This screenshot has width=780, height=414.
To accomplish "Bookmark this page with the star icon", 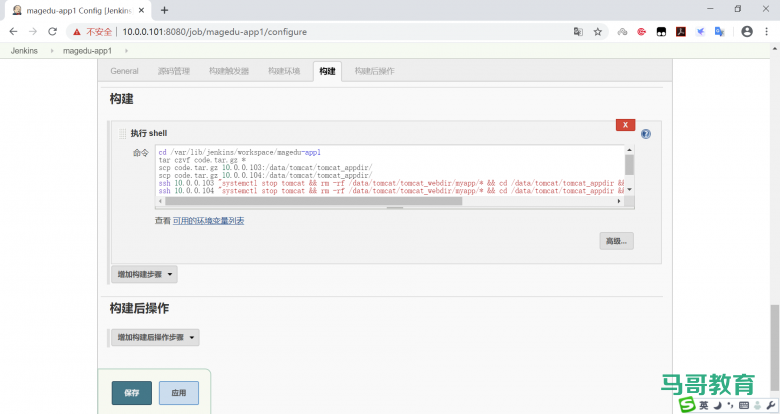I will tap(597, 32).
